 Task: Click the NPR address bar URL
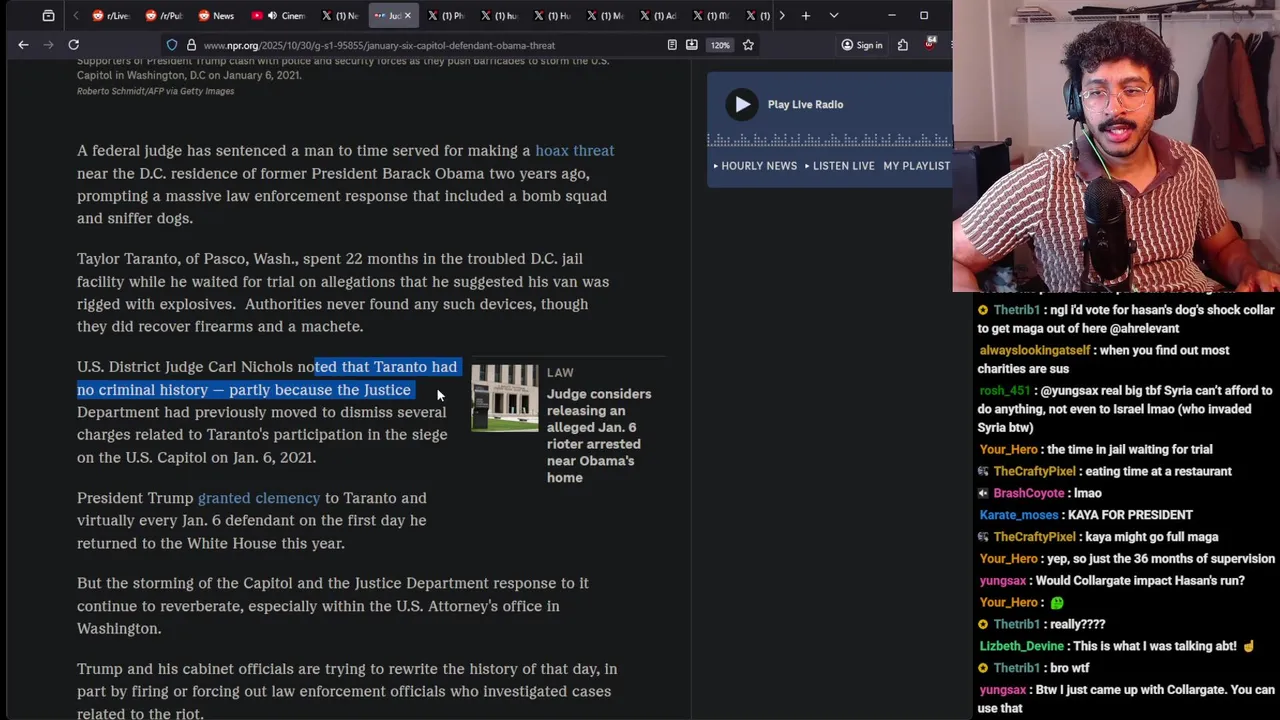click(x=379, y=45)
